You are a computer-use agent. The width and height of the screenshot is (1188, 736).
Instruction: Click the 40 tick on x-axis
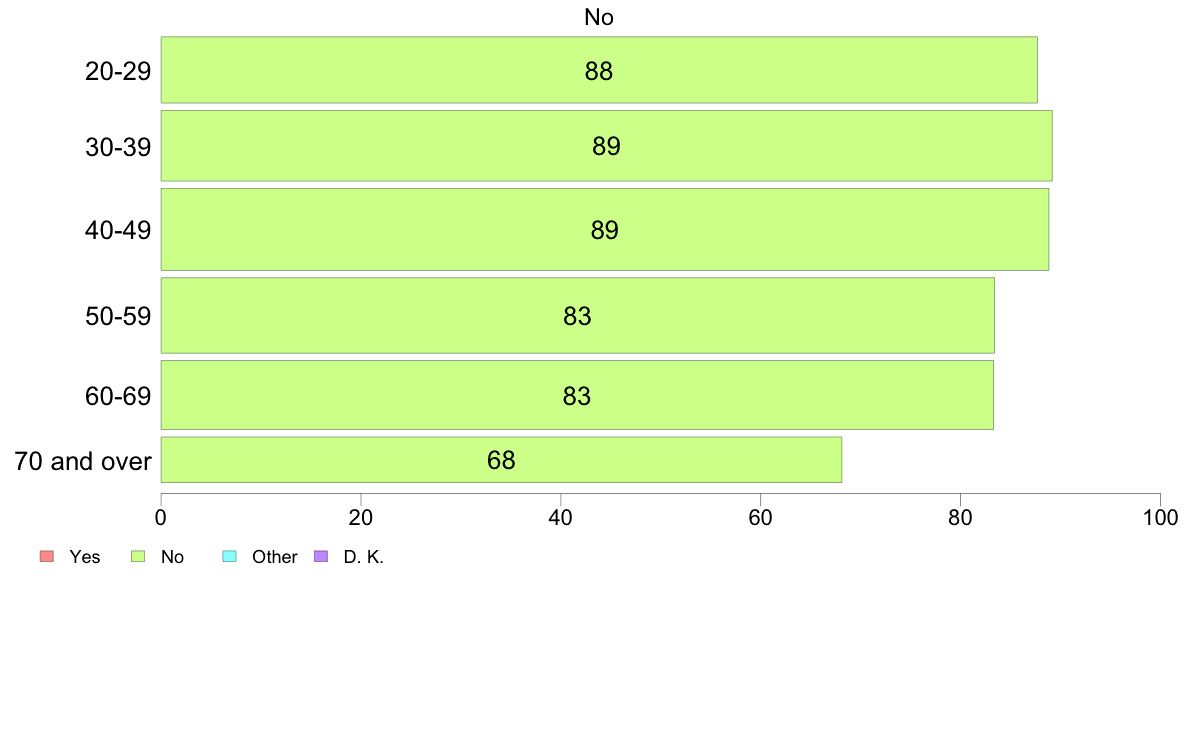pyautogui.click(x=561, y=518)
